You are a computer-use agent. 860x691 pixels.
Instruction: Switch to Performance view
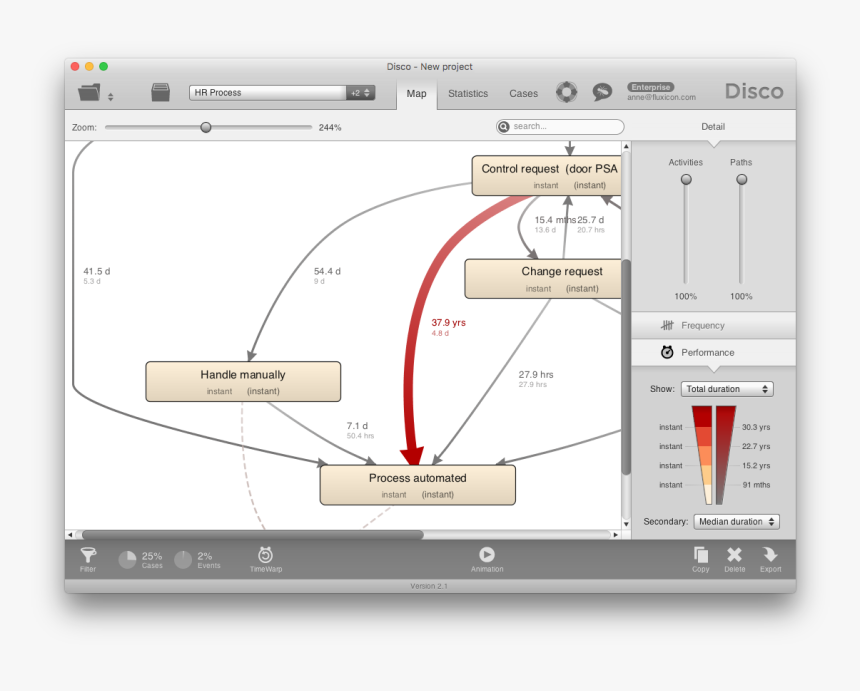(x=714, y=352)
